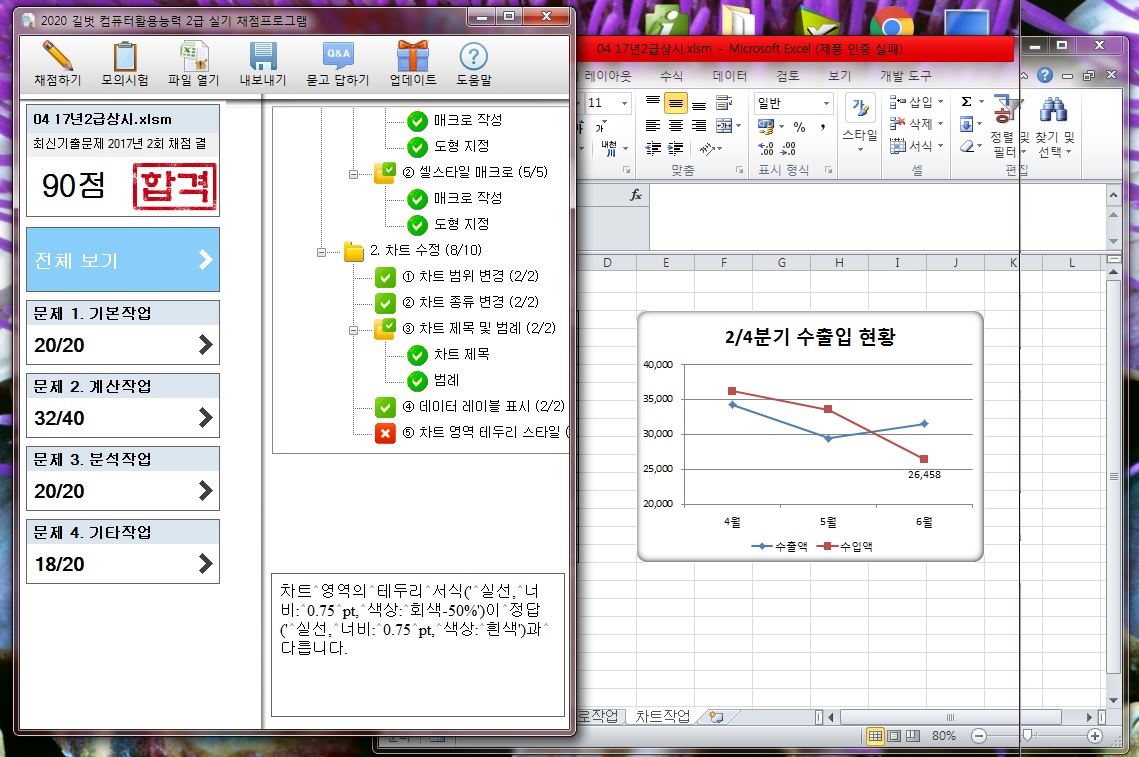
Task: Toggle middle vertical align button in ribbon
Action: point(675,104)
